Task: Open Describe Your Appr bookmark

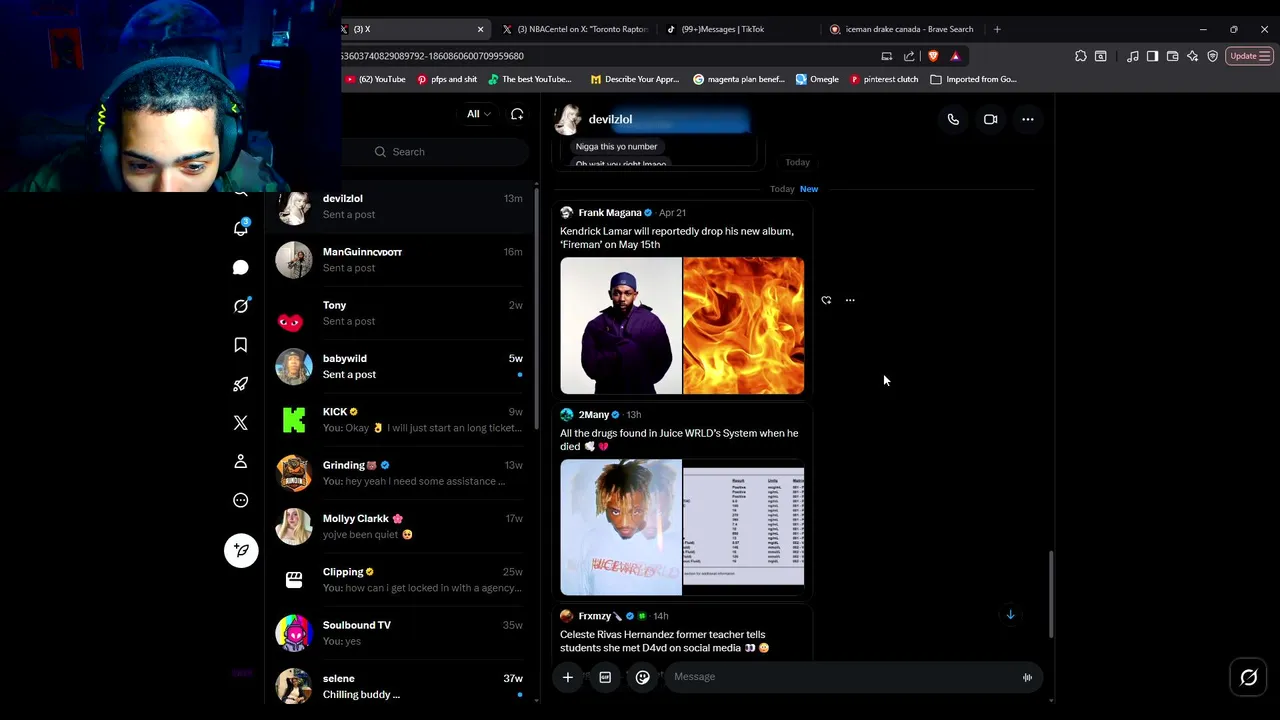Action: [635, 79]
